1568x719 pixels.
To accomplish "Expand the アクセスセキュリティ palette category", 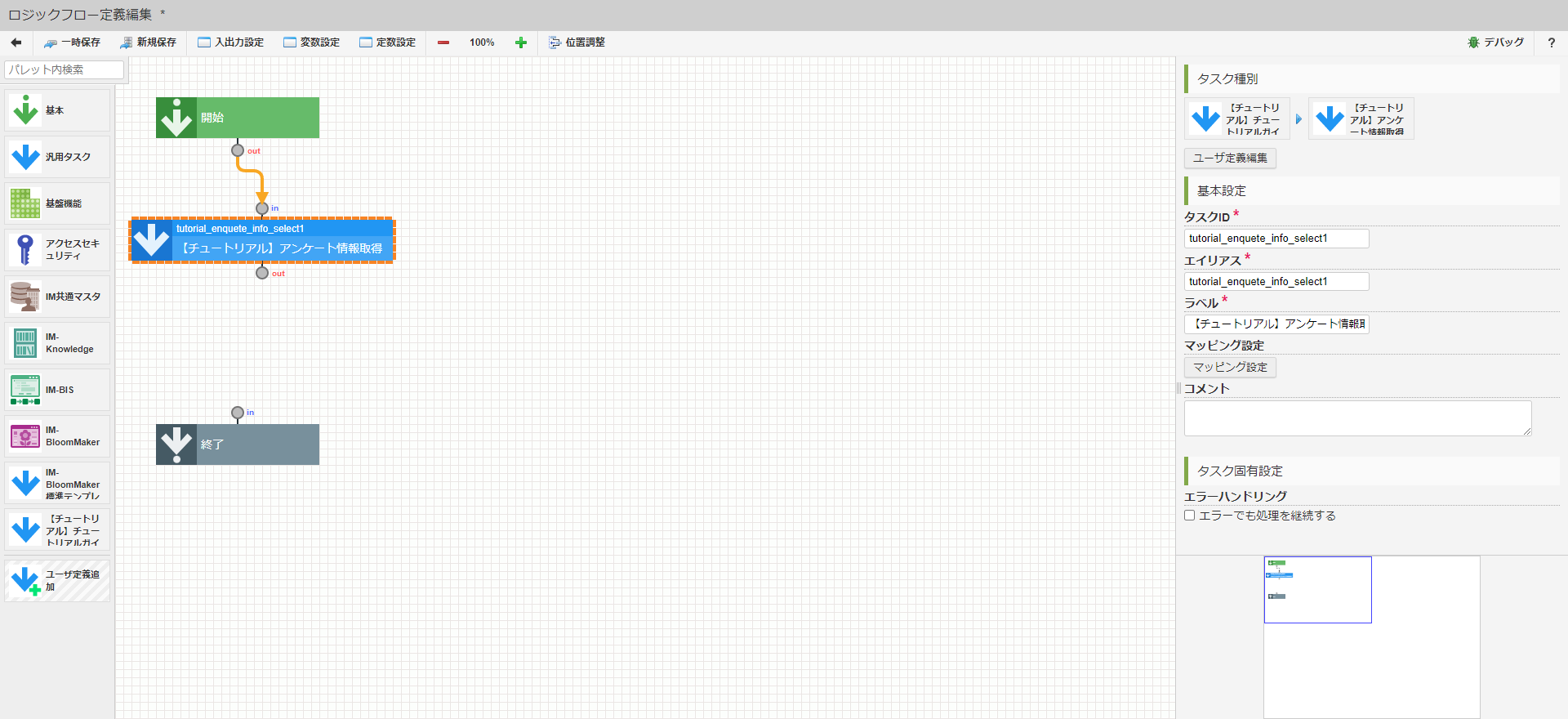I will click(x=57, y=250).
